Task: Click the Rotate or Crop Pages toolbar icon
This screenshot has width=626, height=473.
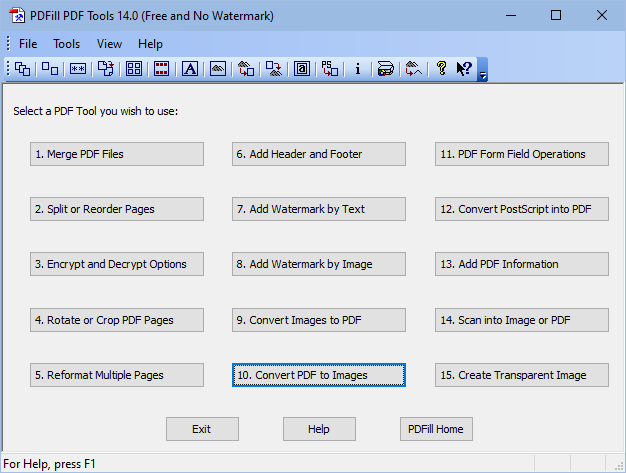Action: point(106,69)
